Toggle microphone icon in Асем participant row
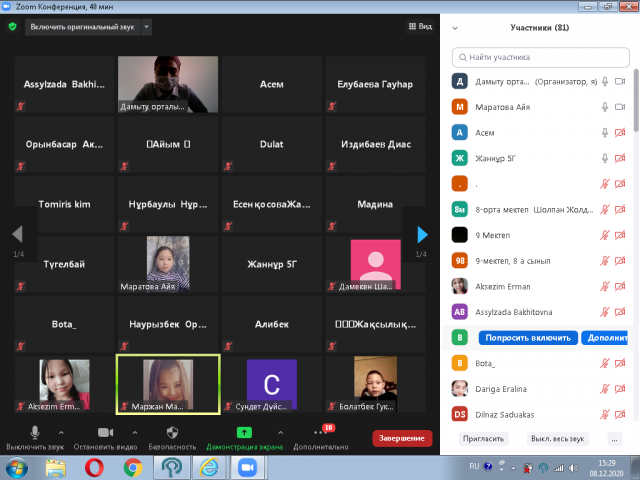Viewport: 640px width, 480px height. (x=605, y=133)
